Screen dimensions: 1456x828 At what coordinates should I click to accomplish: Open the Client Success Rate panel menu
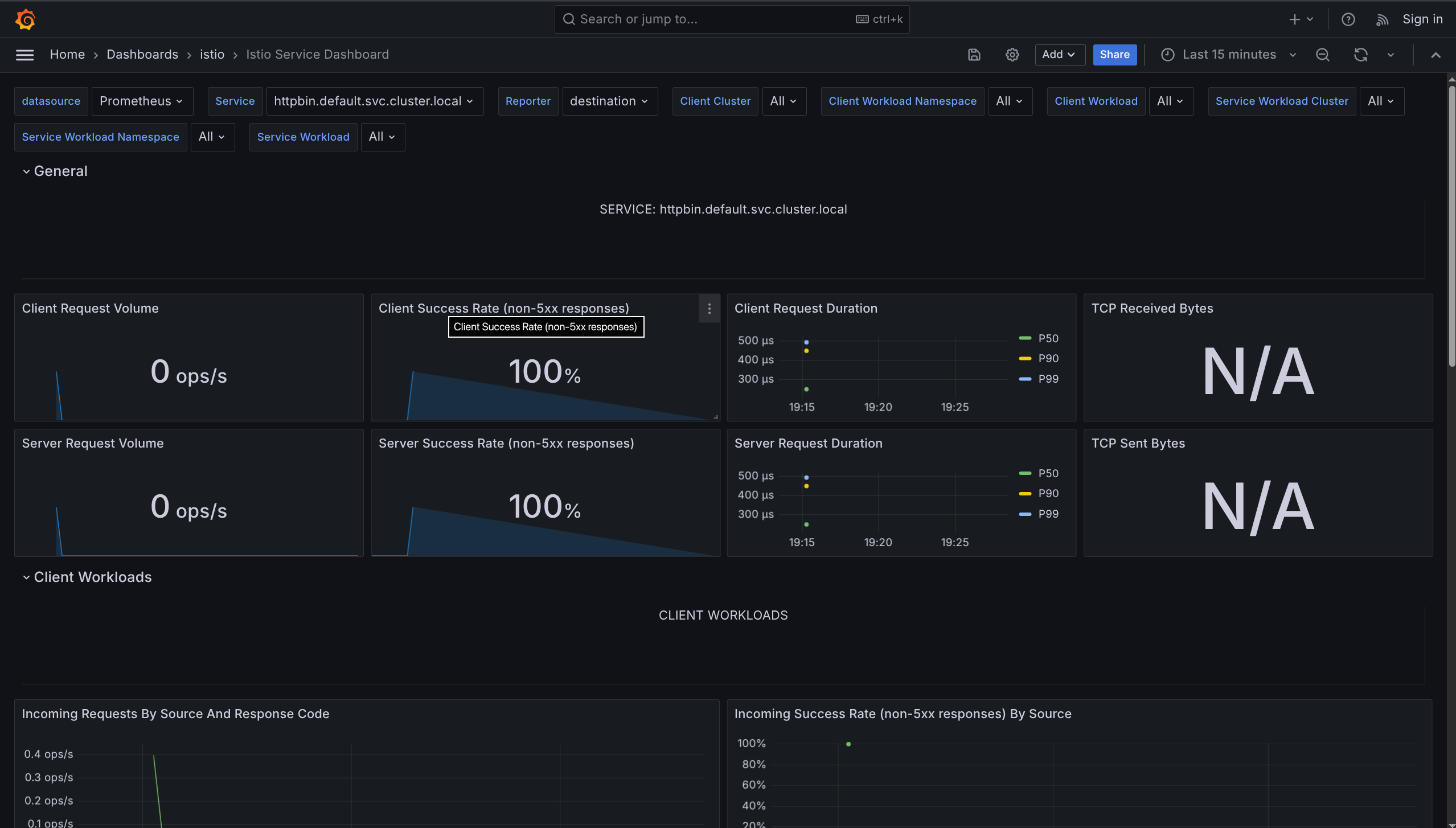[x=709, y=309]
